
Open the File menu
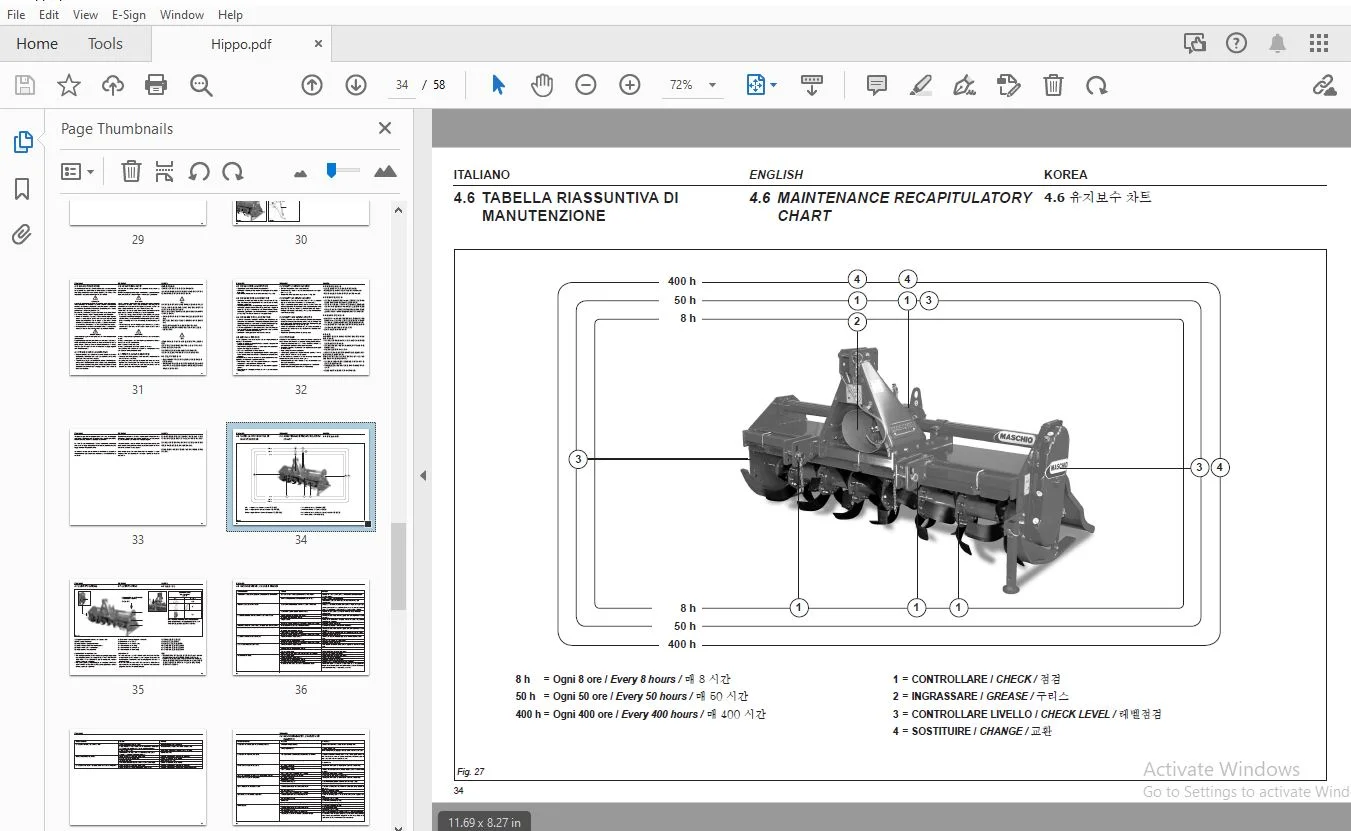click(16, 14)
